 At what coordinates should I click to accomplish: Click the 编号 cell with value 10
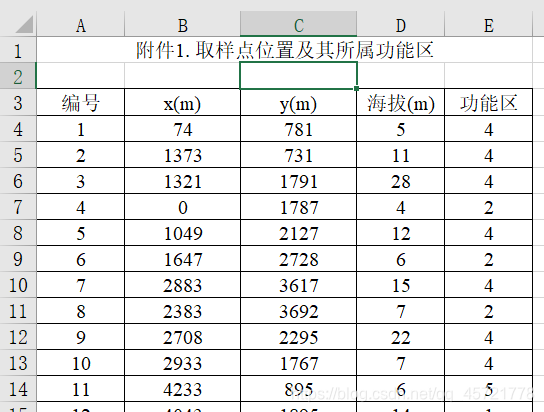click(80, 362)
